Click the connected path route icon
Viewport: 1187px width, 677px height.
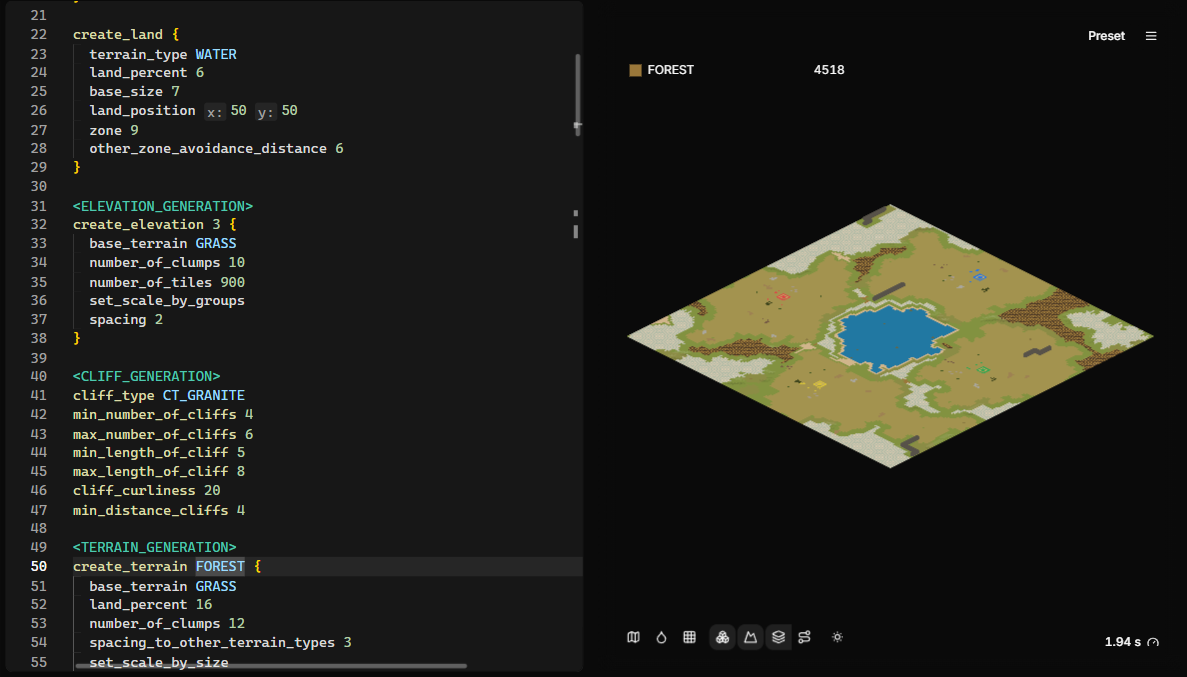[x=805, y=638]
